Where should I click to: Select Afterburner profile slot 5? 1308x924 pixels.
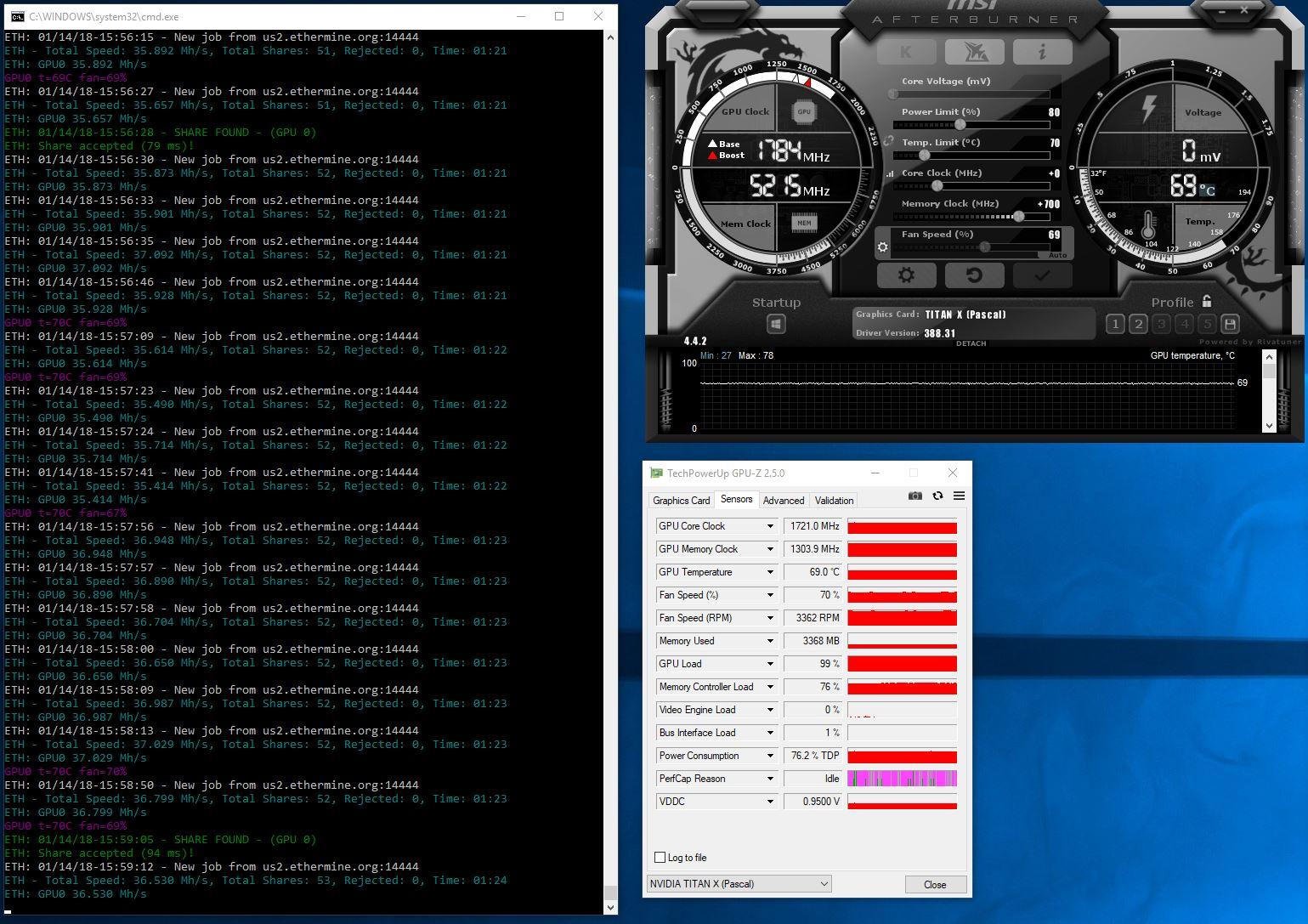pos(1207,324)
